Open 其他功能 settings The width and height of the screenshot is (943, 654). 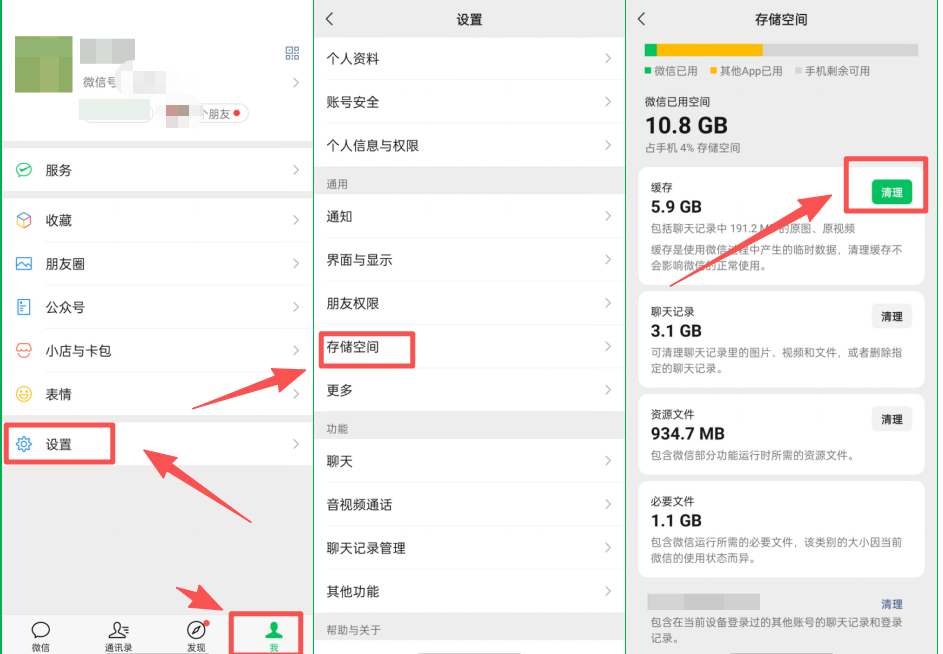pyautogui.click(x=469, y=591)
